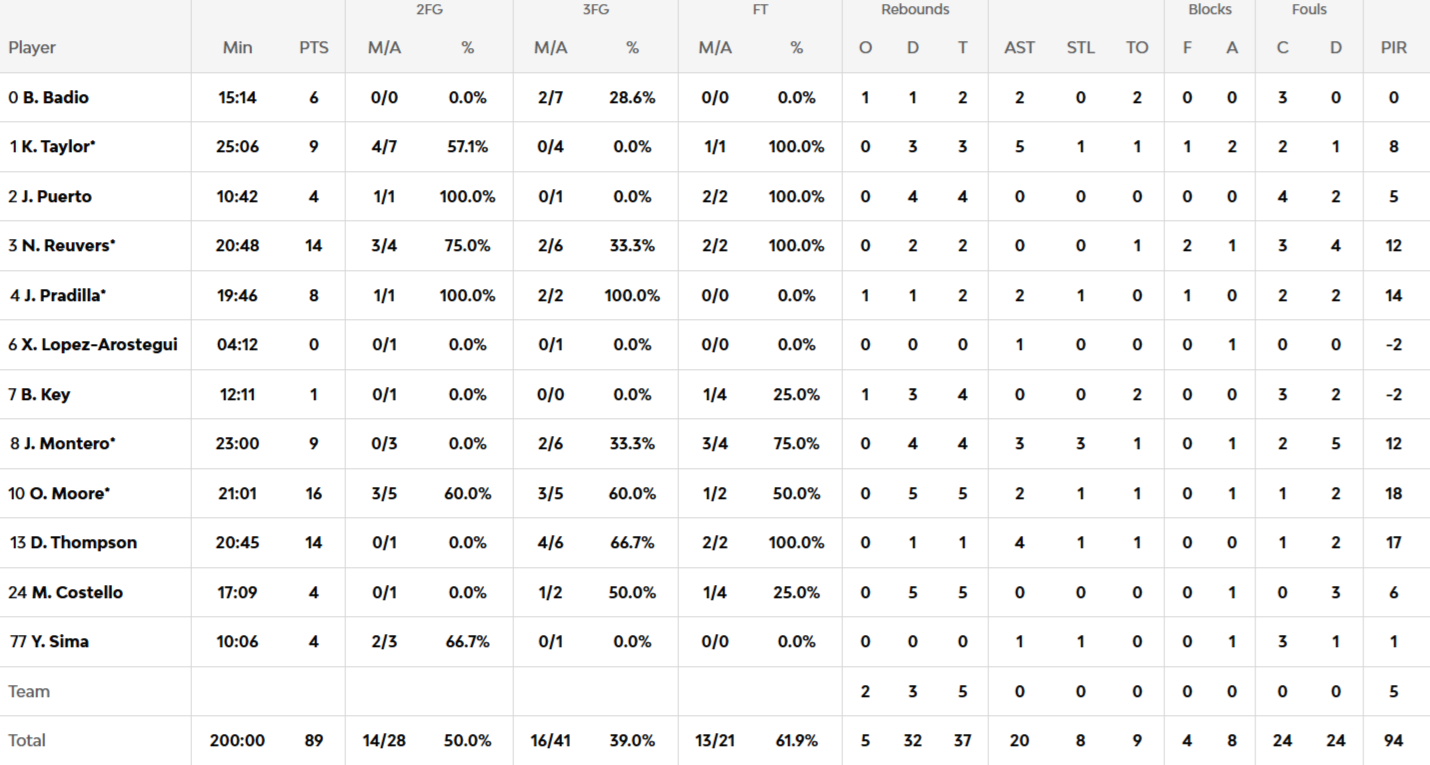Click the PIR column header
1430x765 pixels.
click(1393, 48)
